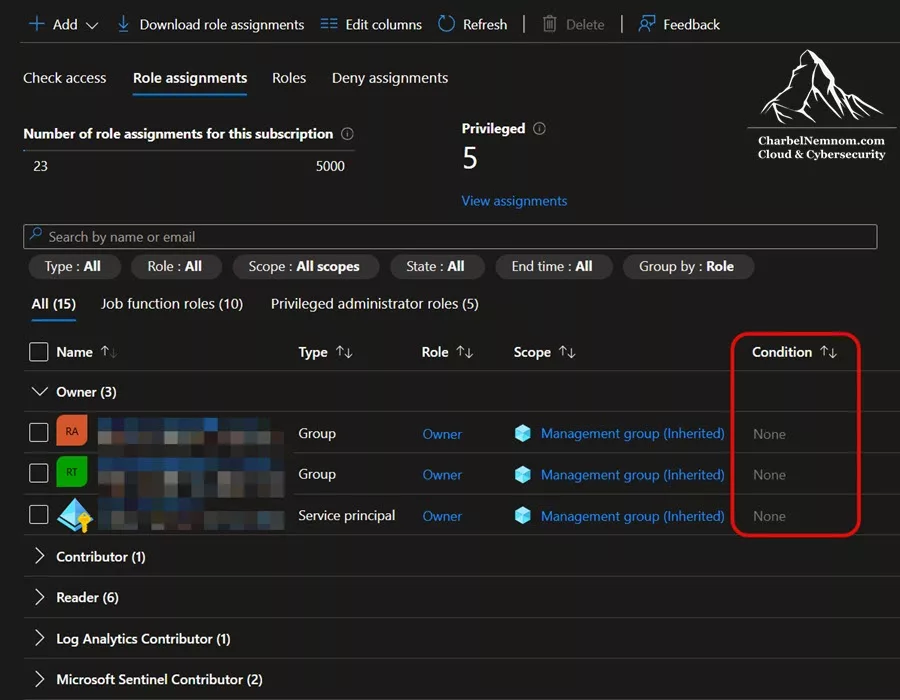Screen dimensions: 900x700
Task: Open Owner role link in RT row
Action: pyautogui.click(x=442, y=475)
